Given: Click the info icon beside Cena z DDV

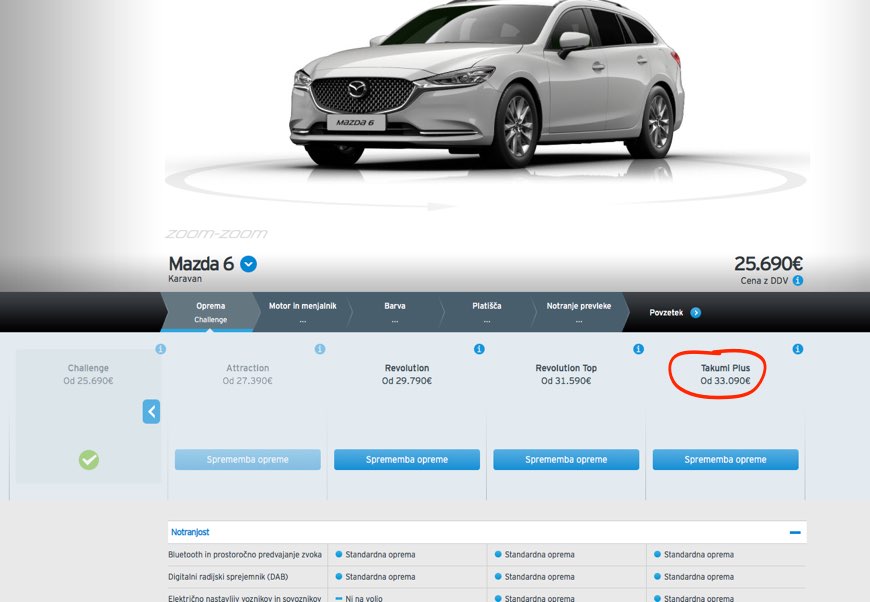Looking at the screenshot, I should click(x=798, y=280).
